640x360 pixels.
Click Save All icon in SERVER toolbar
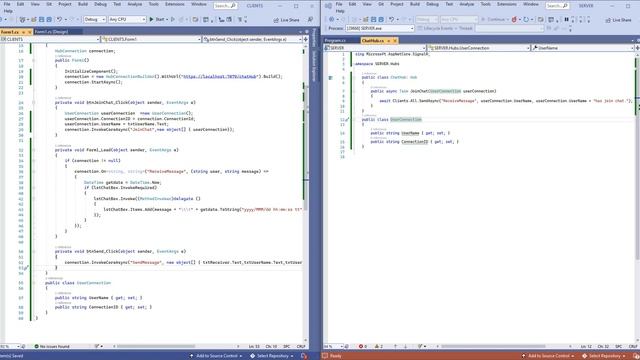point(381,19)
